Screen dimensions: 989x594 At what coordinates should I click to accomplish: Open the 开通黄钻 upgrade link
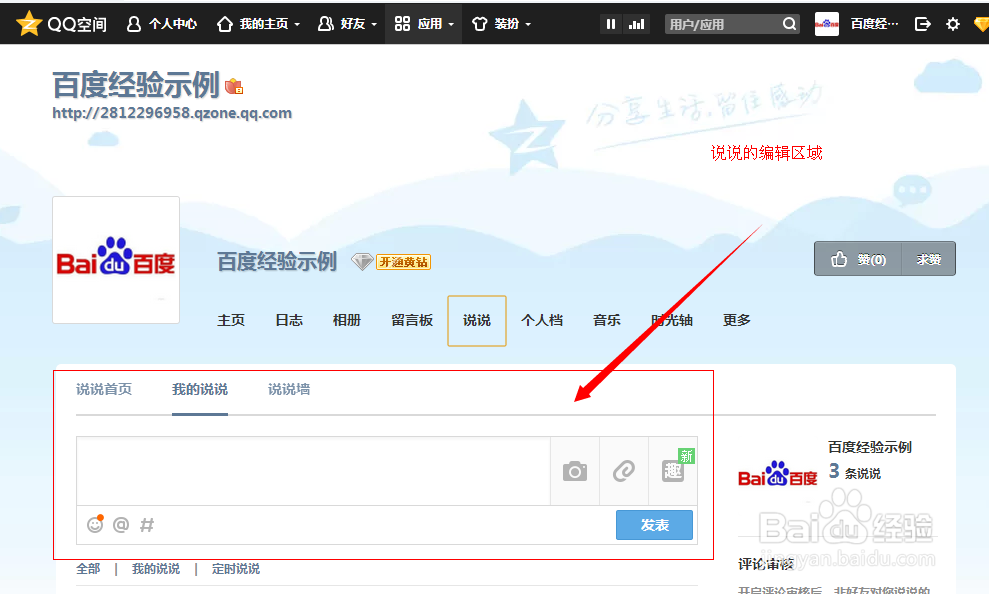pos(403,262)
